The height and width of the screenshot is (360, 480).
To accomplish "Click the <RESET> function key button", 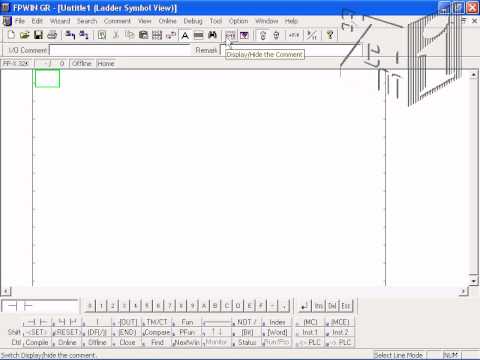I will click(x=67, y=332).
